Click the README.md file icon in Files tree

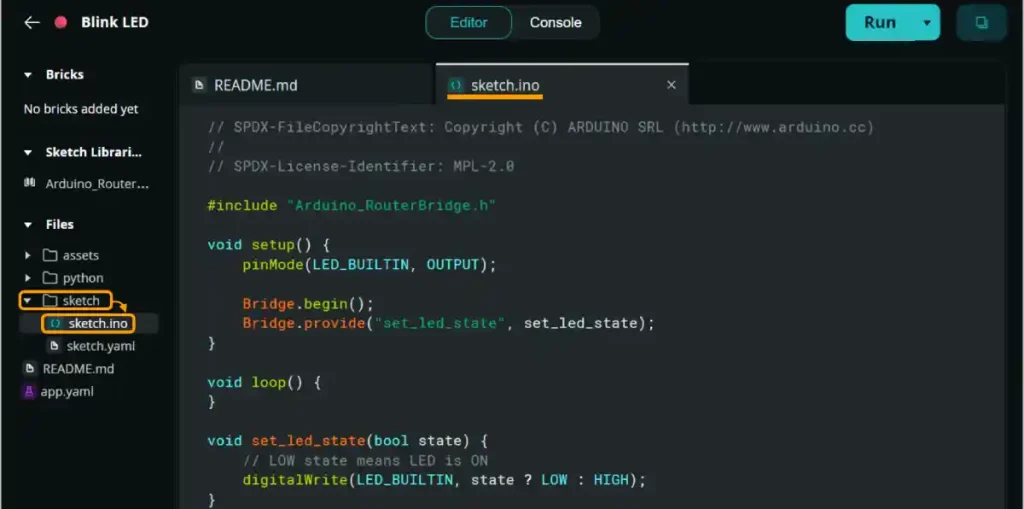pyautogui.click(x=29, y=369)
